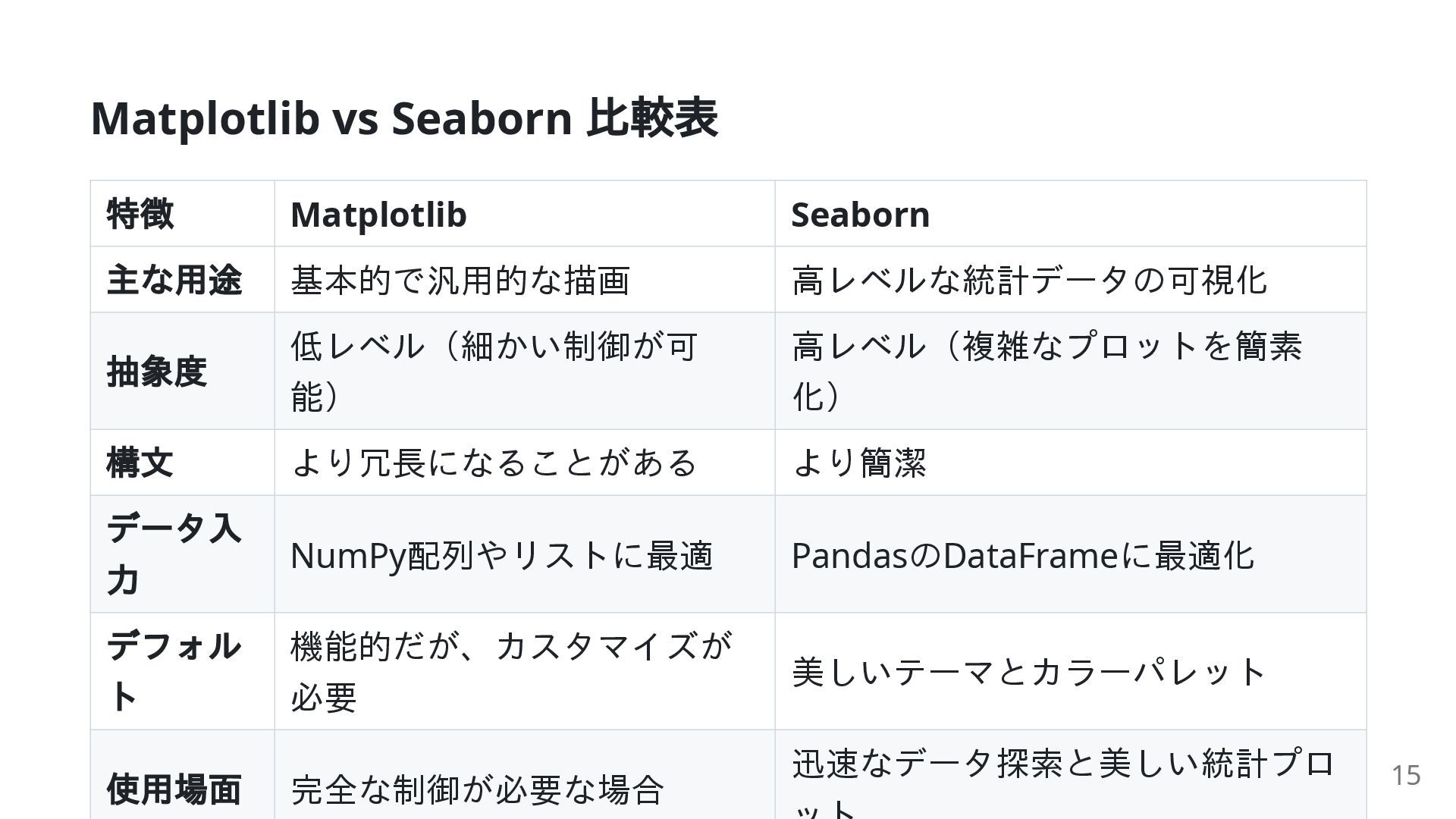This screenshot has width=1456, height=819.
Task: Click the cell '完全な制御が必要な場合'
Action: 477,789
